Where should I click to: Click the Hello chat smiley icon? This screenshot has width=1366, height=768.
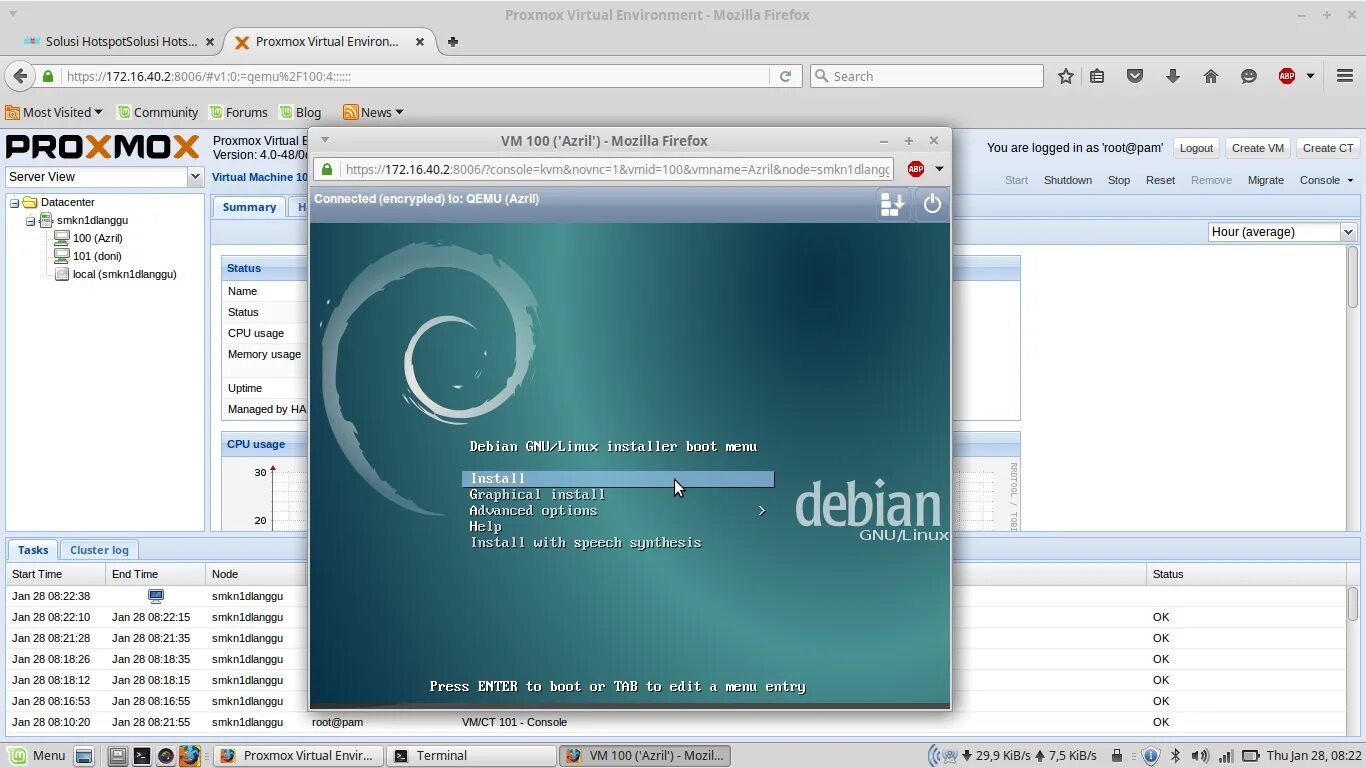click(1249, 76)
